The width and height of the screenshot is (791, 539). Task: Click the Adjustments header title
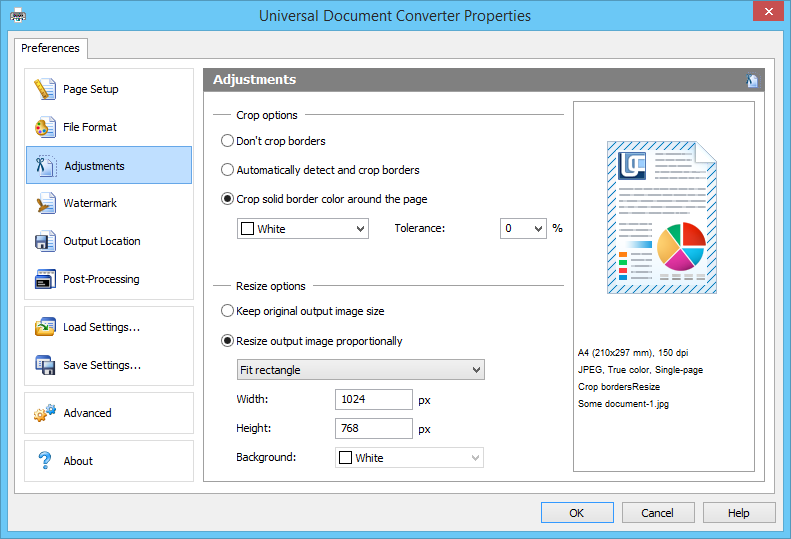[x=254, y=80]
